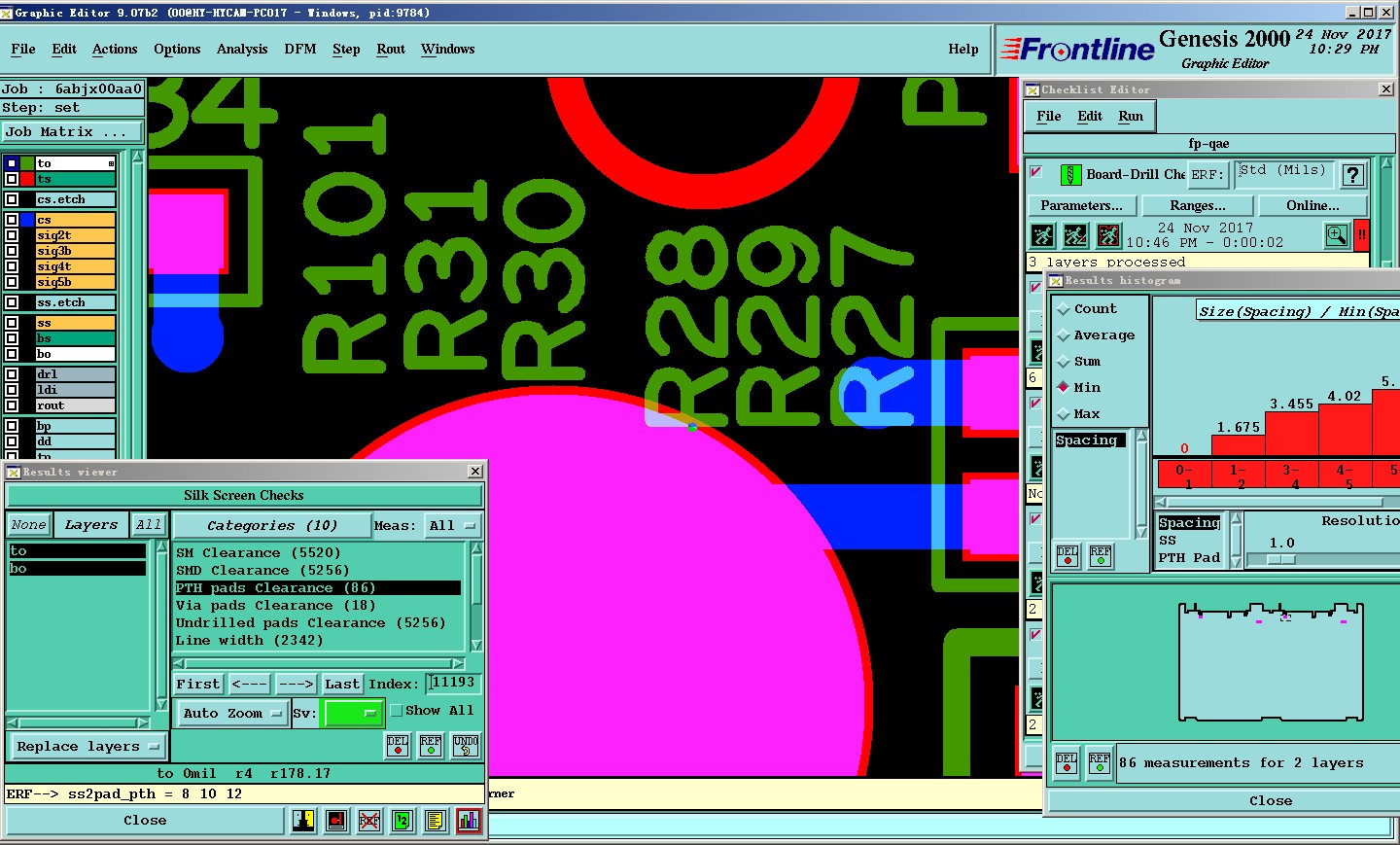Click the red-outlined running-man run icon
Screen dimensions: 1400x845
point(1108,235)
